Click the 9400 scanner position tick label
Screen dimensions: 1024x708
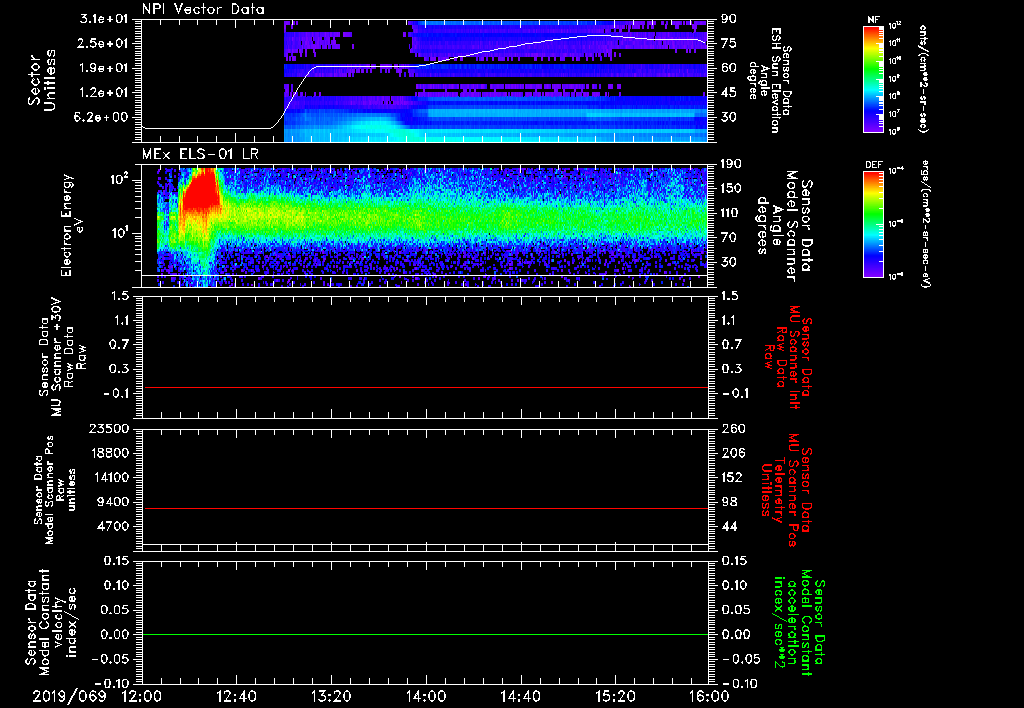pyautogui.click(x=113, y=502)
